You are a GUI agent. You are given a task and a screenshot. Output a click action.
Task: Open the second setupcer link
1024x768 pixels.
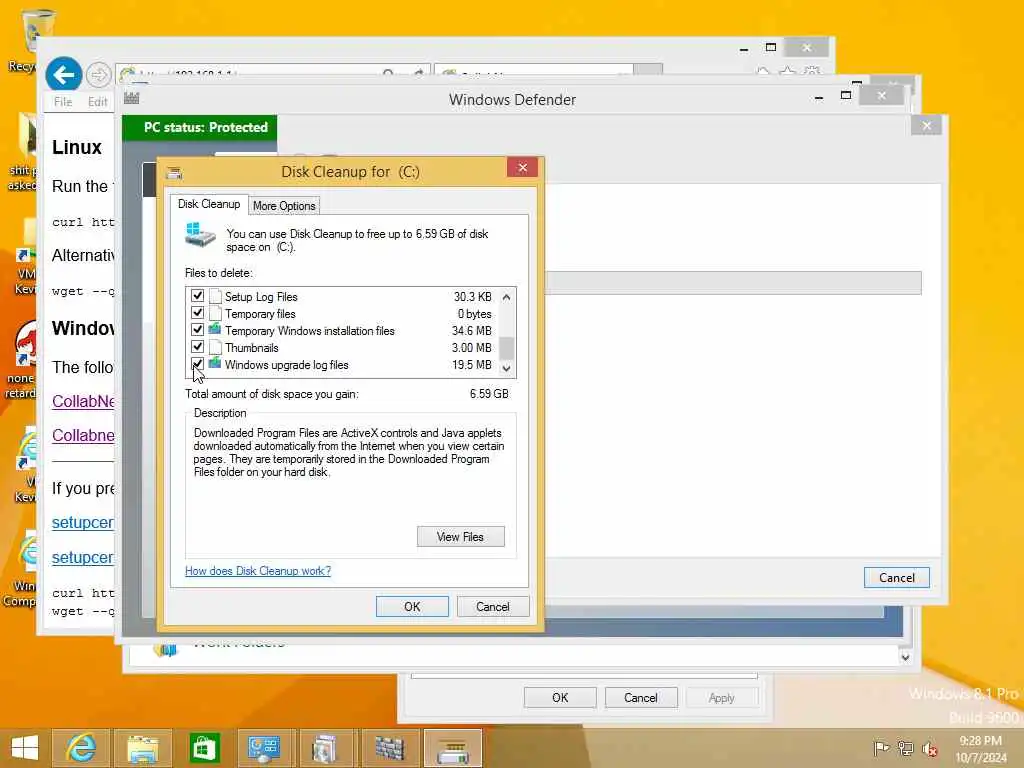(83, 557)
